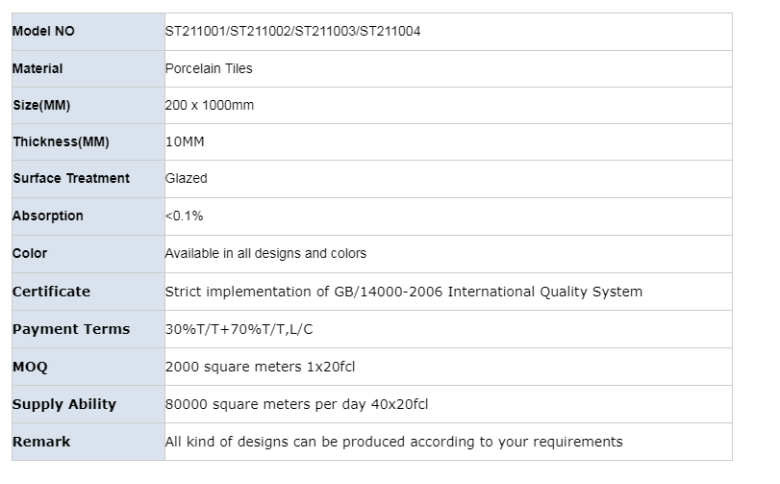Select the Available in all designs text
780x484 pixels.
(x=265, y=253)
